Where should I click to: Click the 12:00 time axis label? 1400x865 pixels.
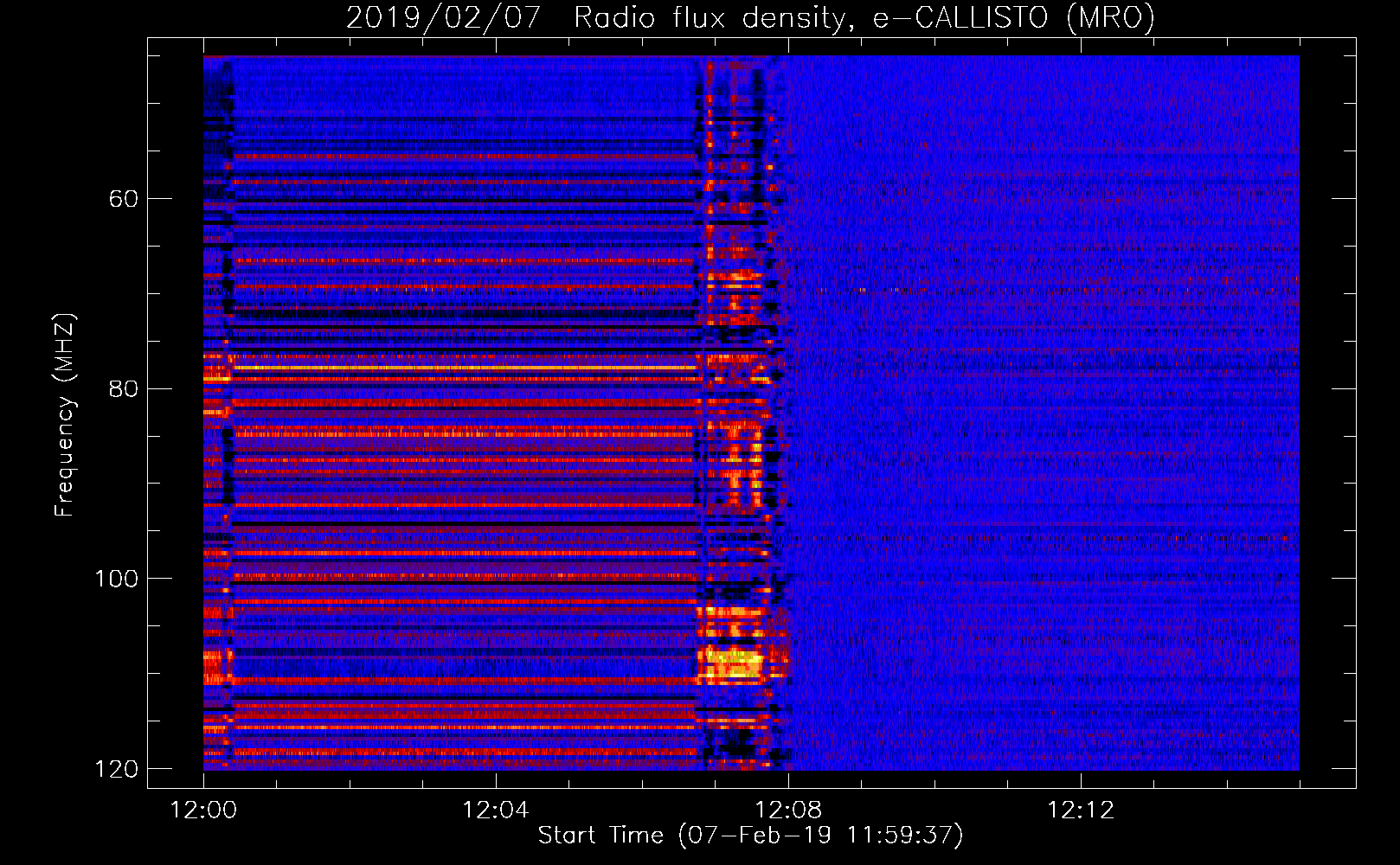203,810
